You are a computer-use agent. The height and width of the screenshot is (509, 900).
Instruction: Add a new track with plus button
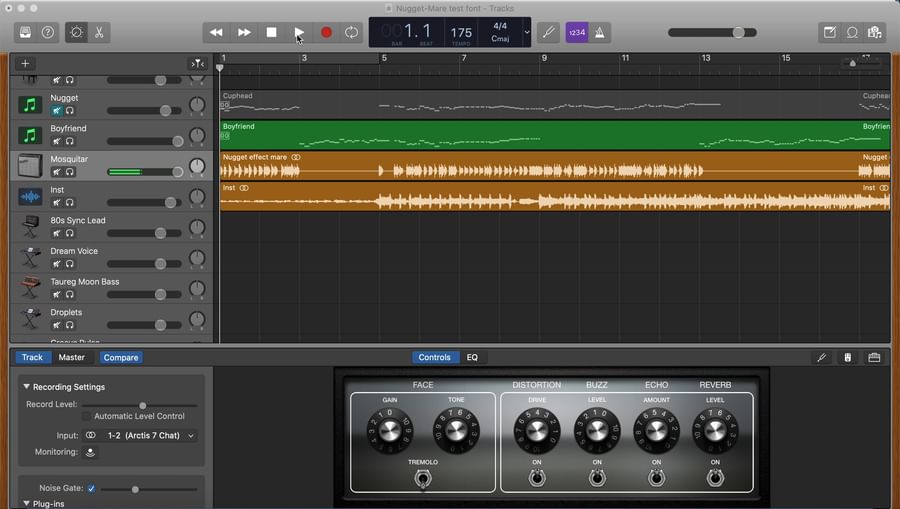point(25,64)
